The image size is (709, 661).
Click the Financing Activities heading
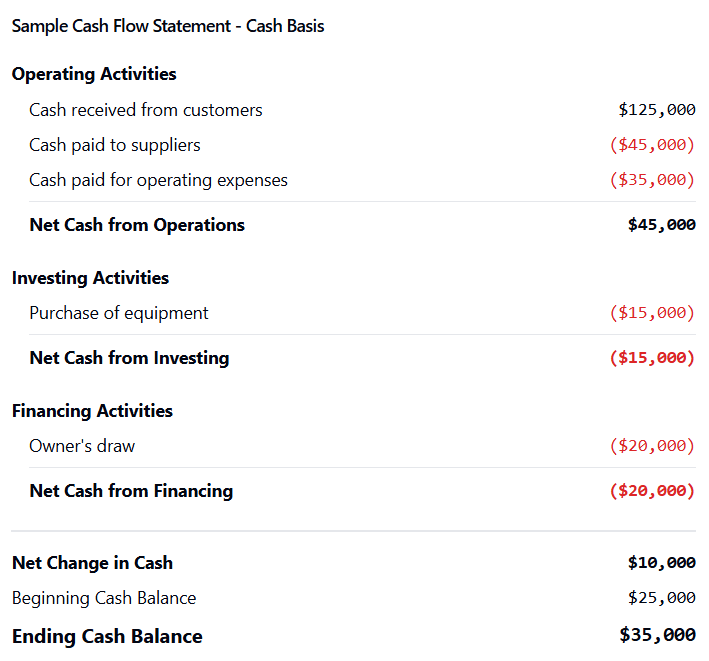(92, 411)
